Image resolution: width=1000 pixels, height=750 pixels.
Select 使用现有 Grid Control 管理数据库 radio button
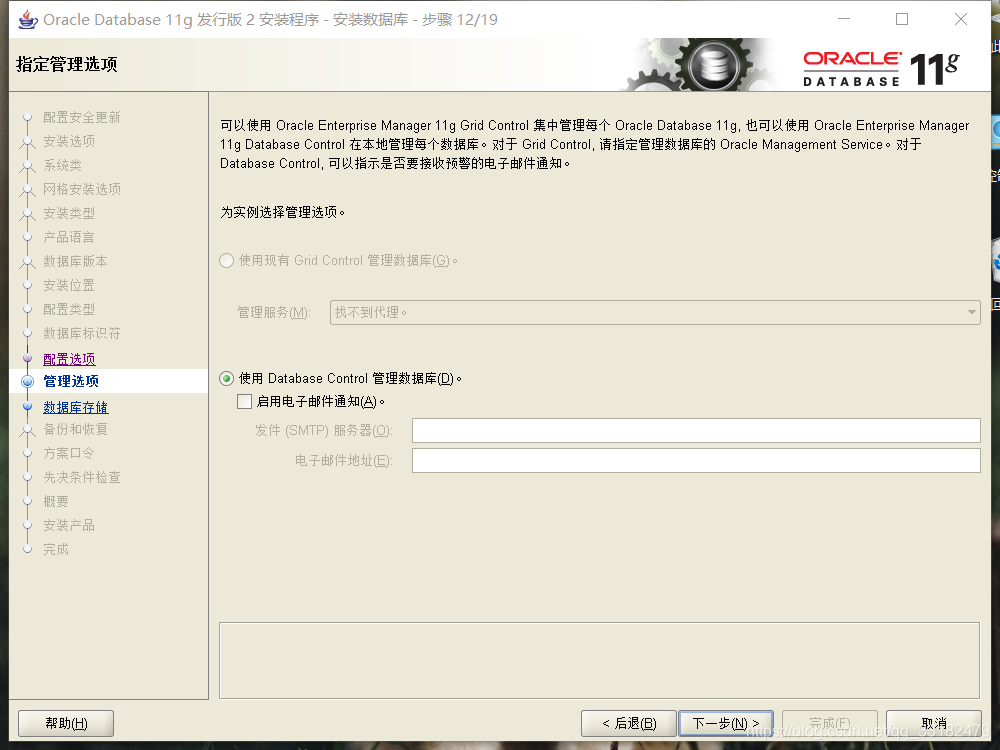[x=226, y=261]
